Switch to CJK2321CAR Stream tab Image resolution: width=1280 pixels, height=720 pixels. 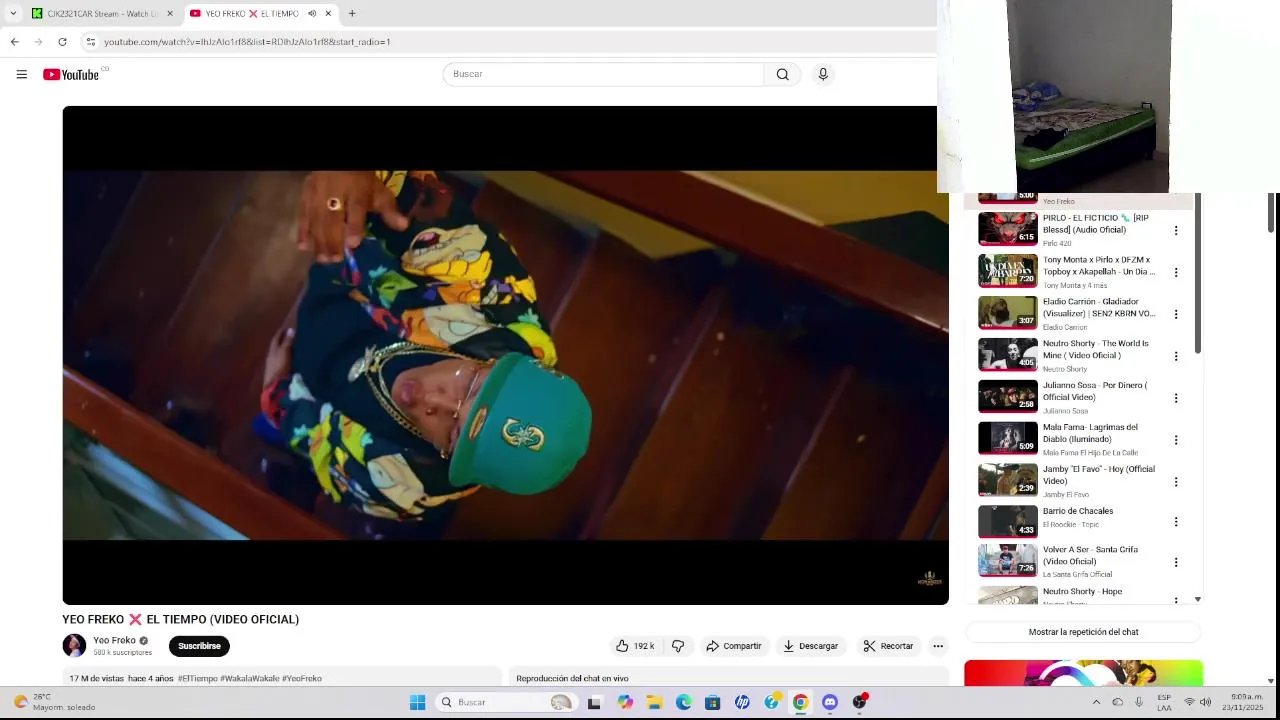click(100, 13)
